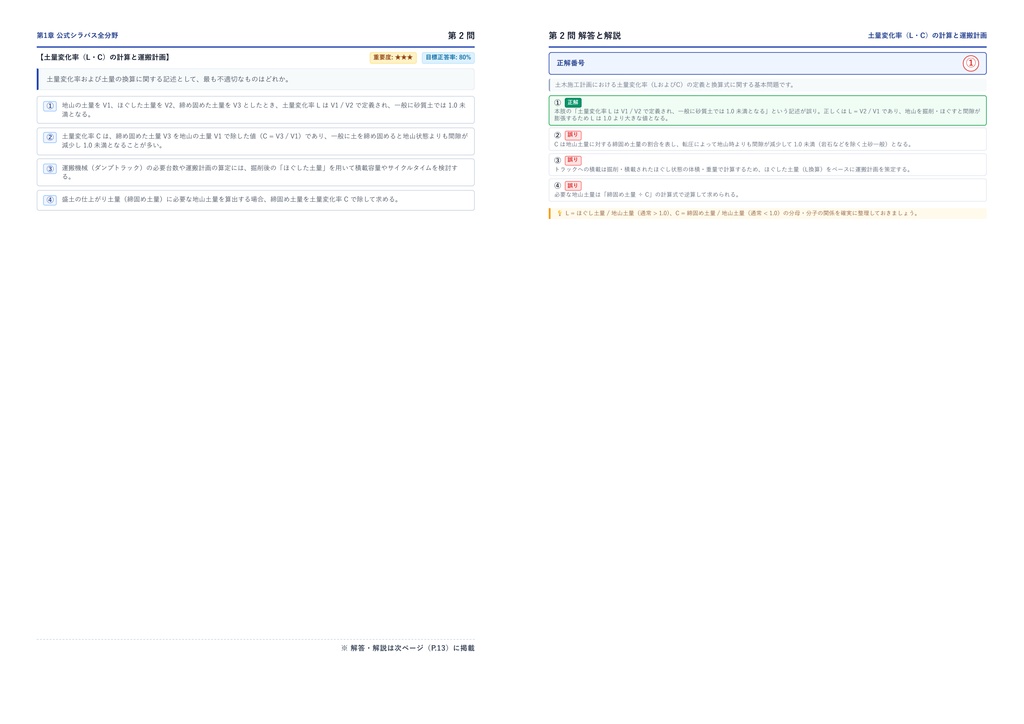Click the ③ marker beside the 運搬機械 choice
Screen dimensions: 1024x724
[50, 168]
